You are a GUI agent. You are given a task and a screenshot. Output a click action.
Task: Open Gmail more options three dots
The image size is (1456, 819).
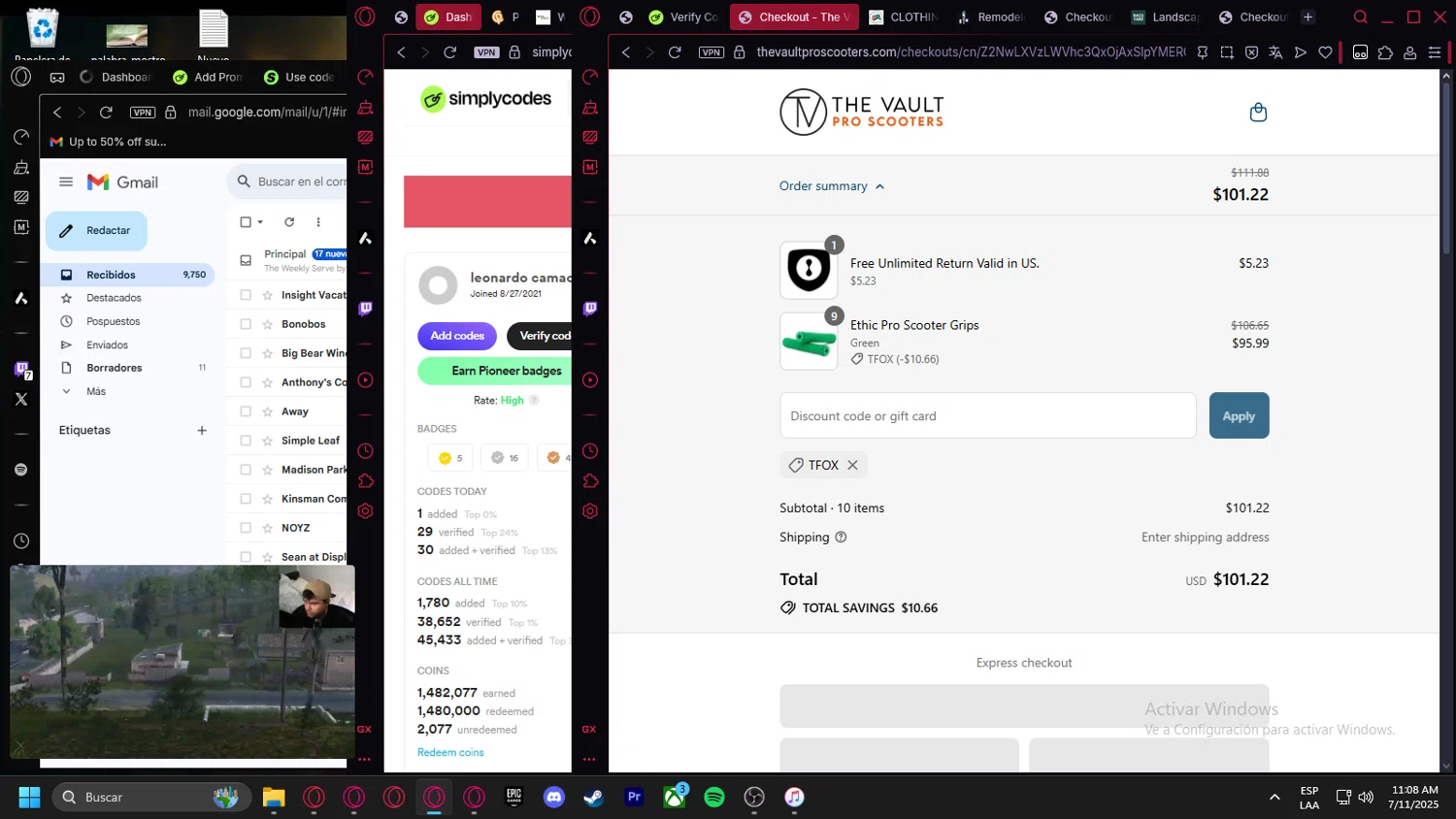pyautogui.click(x=318, y=222)
